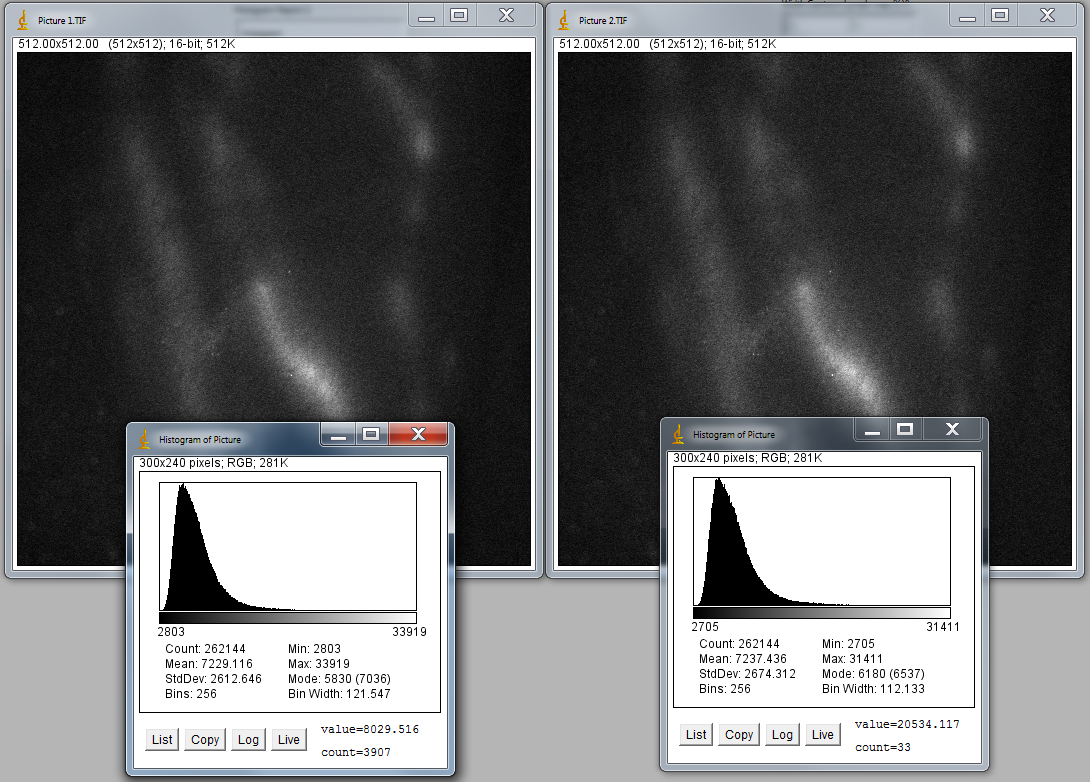
Task: Click the microscope icon in Picture 1.TIF title bar
Action: pos(22,20)
